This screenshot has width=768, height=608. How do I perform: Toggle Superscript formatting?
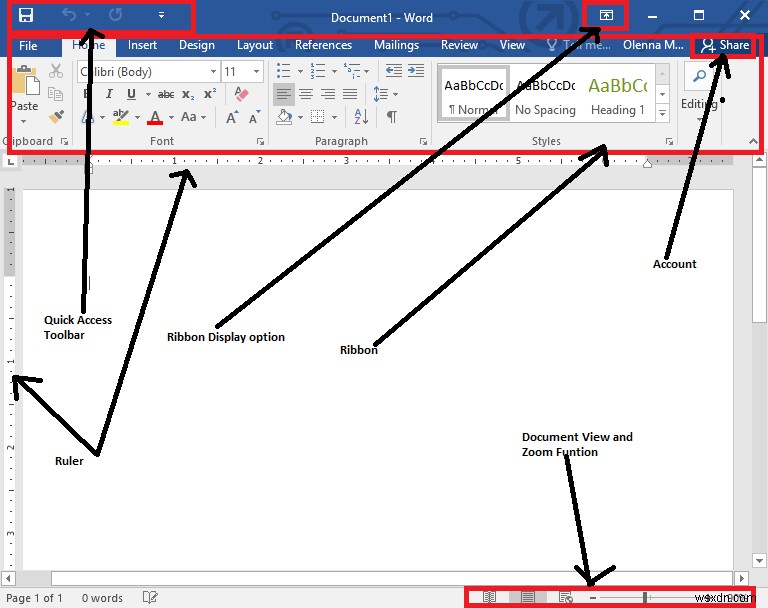click(x=210, y=94)
